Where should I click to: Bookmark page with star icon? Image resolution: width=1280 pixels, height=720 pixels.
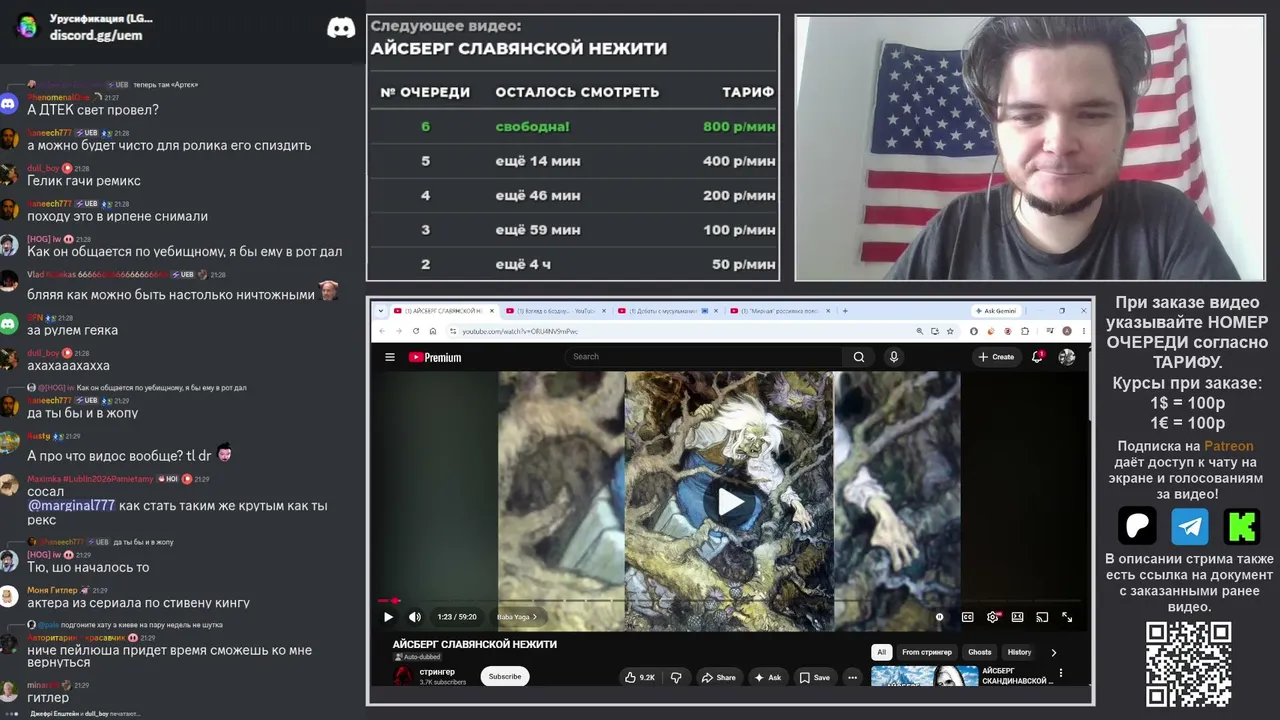point(949,331)
